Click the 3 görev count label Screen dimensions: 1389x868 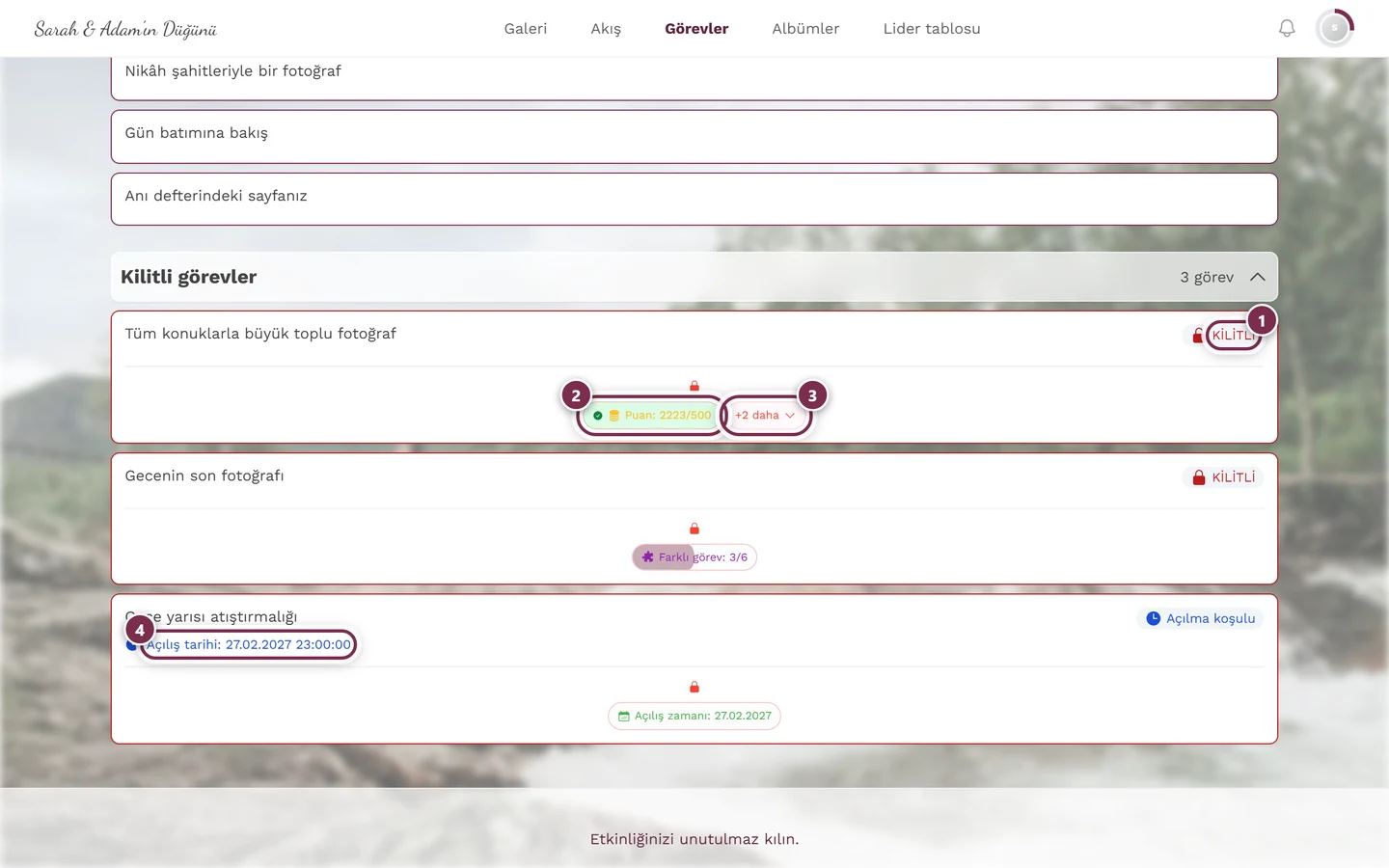tap(1207, 277)
